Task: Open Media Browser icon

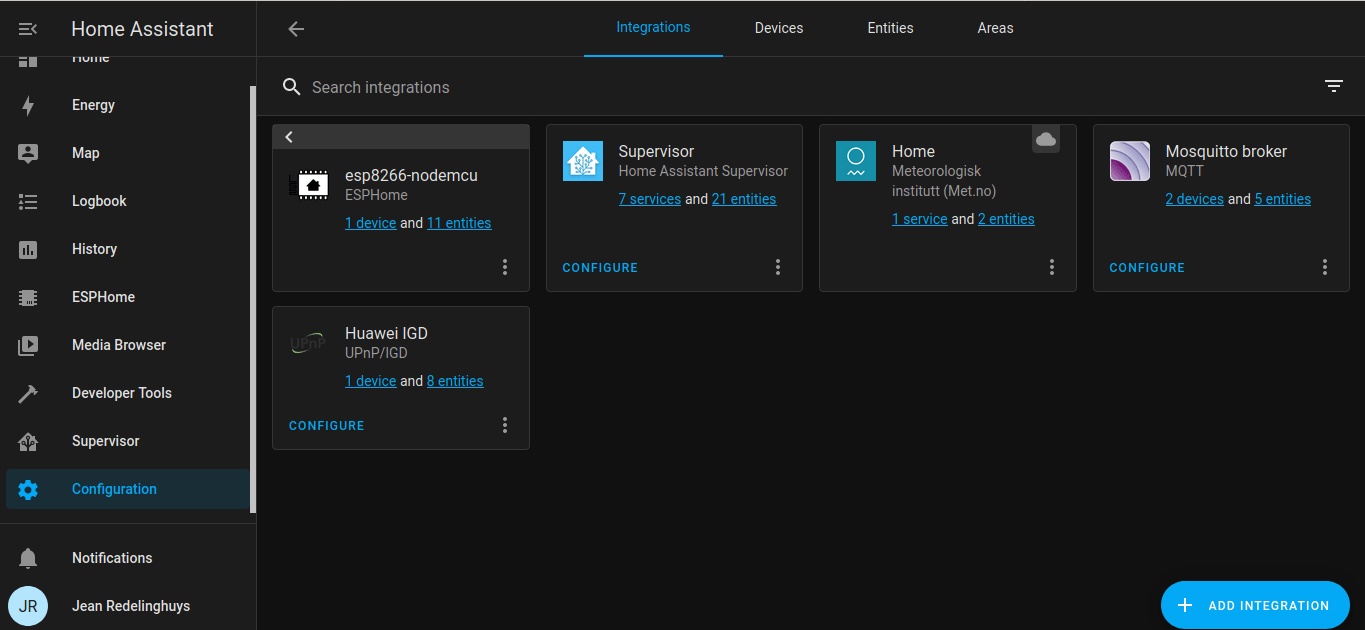Action: coord(28,345)
